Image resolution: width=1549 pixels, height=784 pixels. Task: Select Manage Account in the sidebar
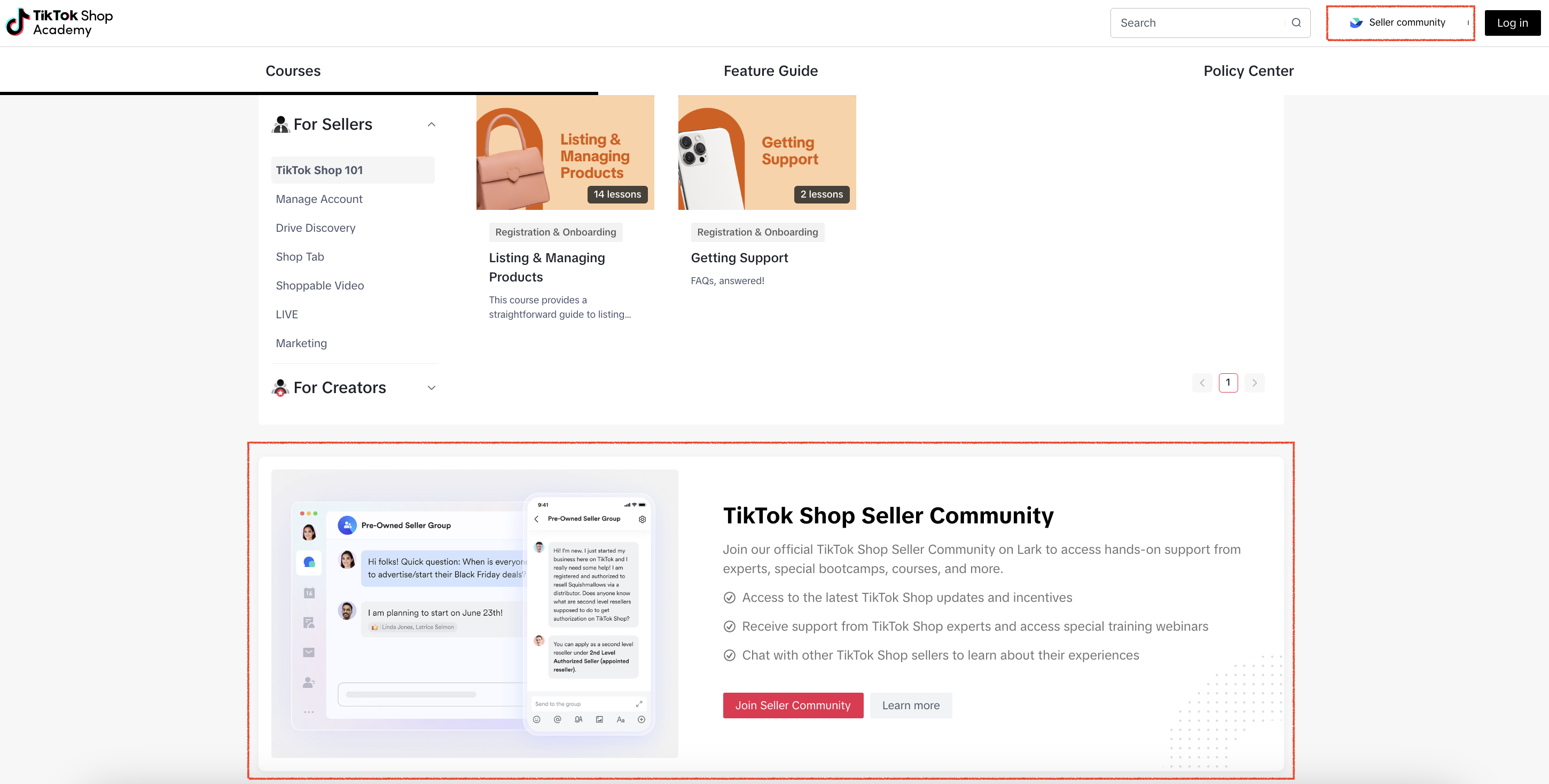point(319,199)
